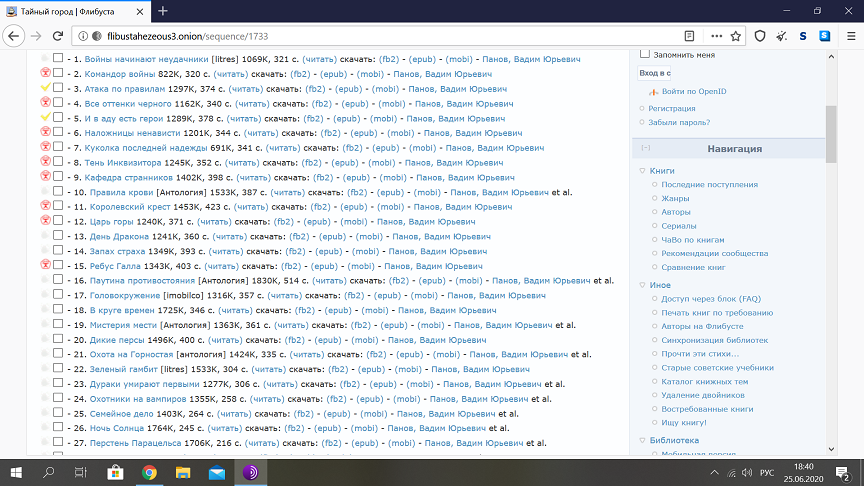This screenshot has height=486, width=864.
Task: Open Task View on taskbar
Action: [x=81, y=472]
